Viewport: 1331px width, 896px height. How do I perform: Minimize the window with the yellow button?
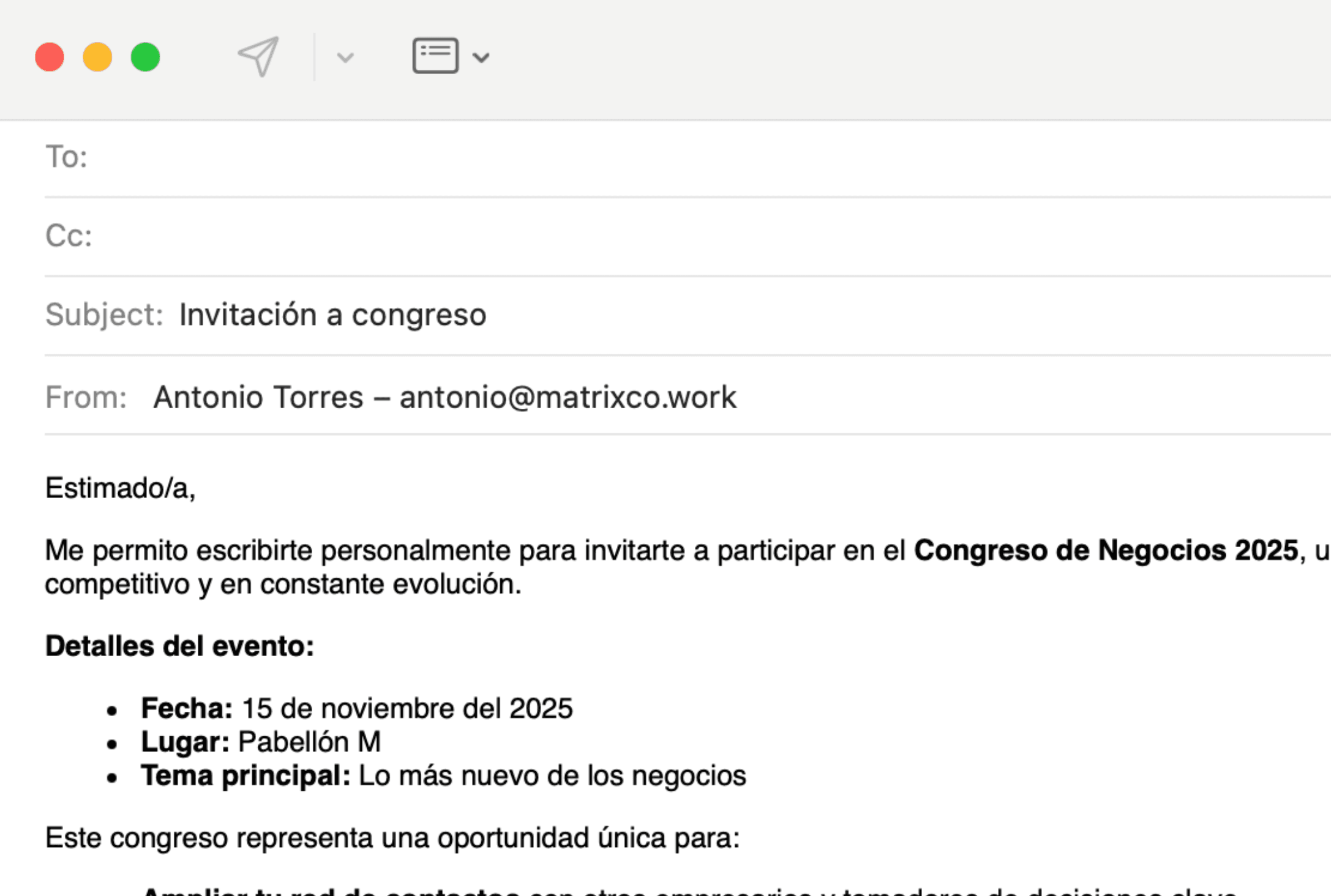point(97,57)
